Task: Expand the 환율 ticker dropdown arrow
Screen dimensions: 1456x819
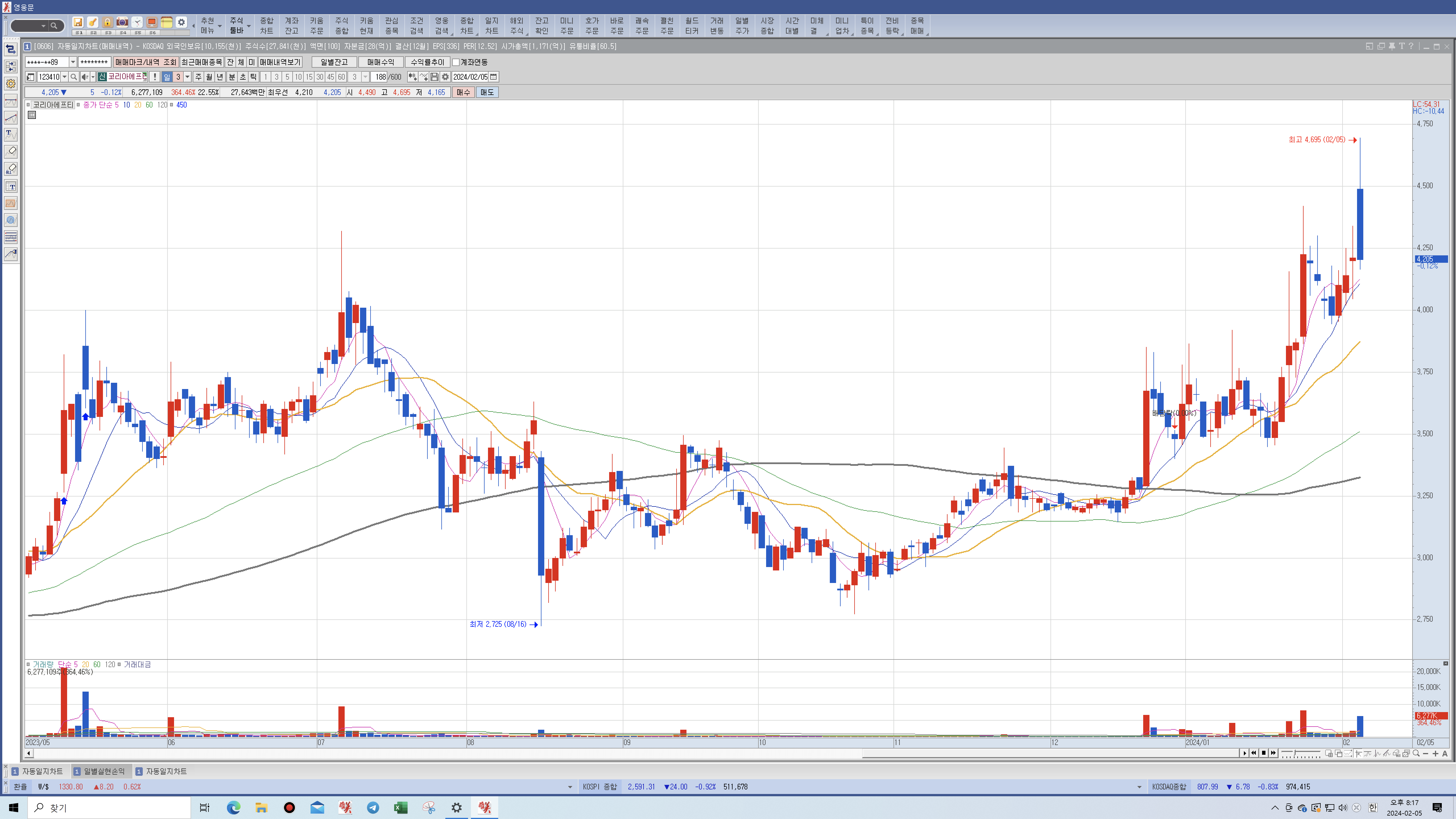Action: 570,787
